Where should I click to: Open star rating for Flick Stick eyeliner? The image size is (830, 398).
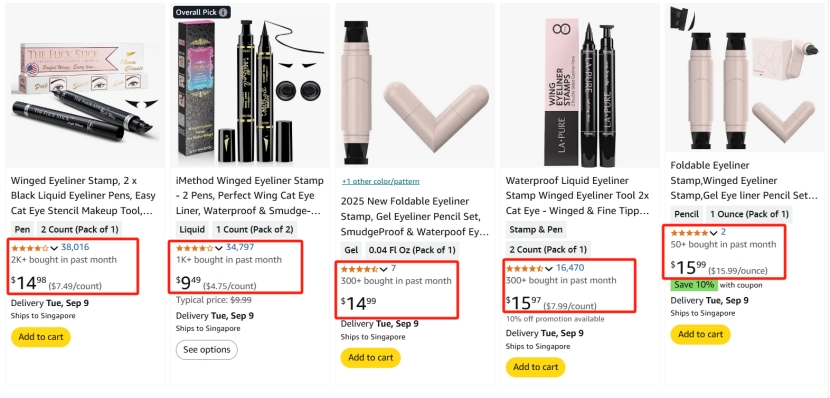(30, 247)
